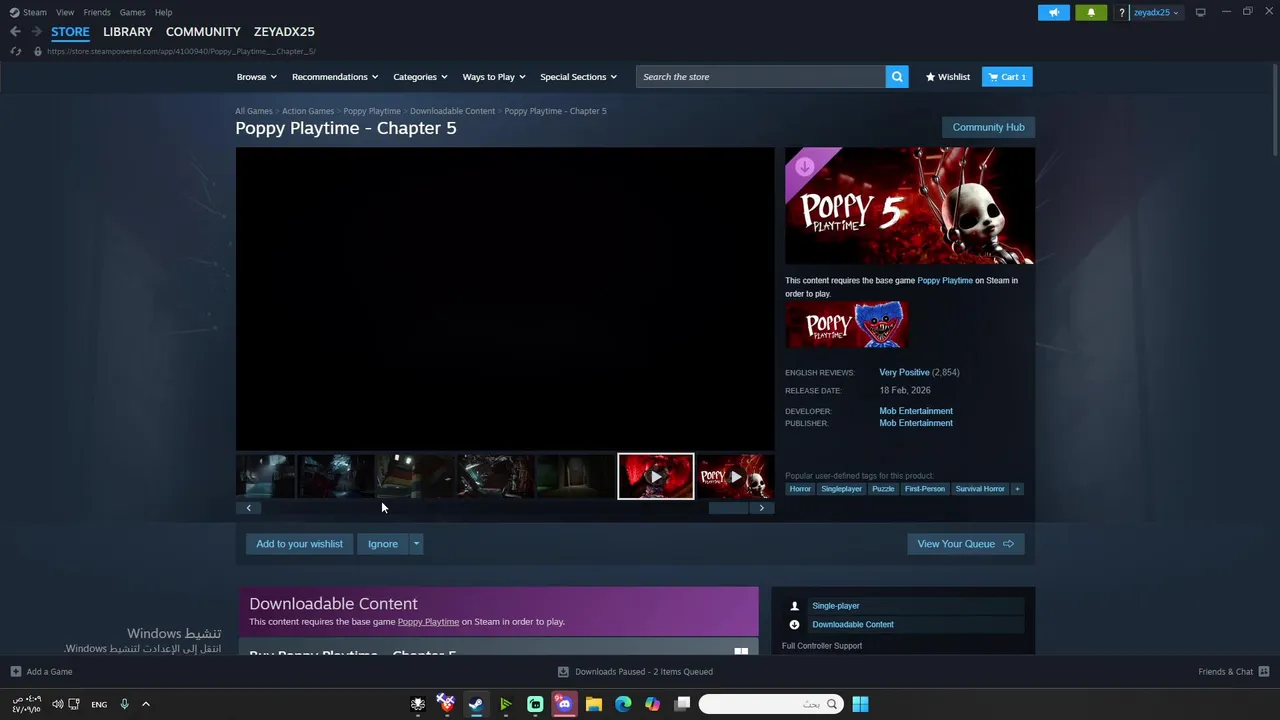
Task: Expand the Special Sections dropdown
Action: pos(578,77)
